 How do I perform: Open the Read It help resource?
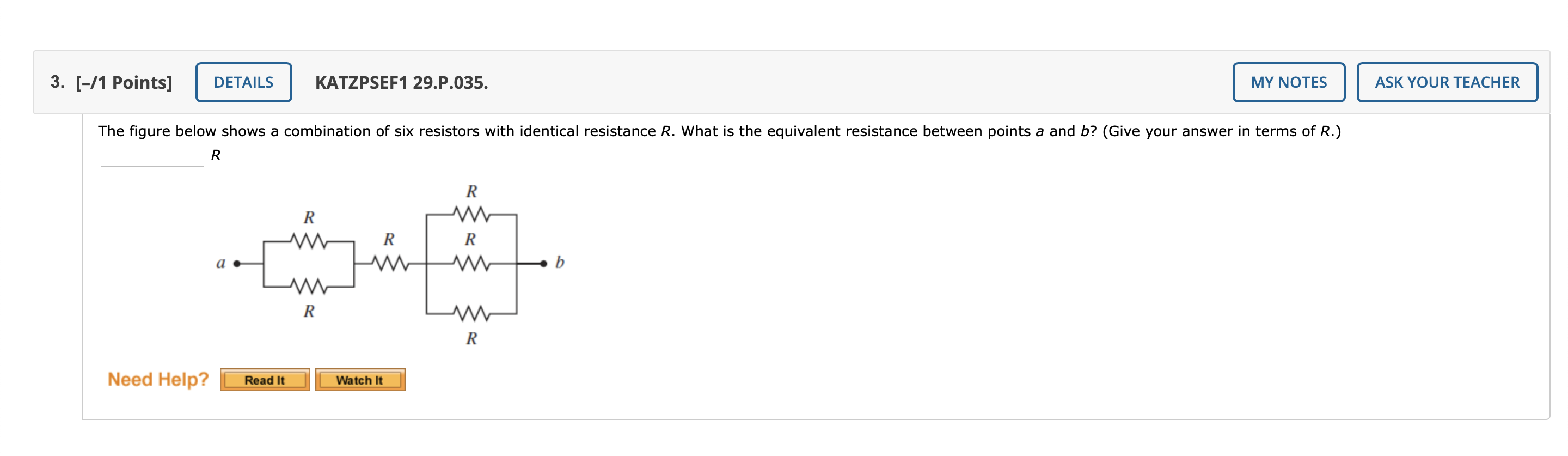pyautogui.click(x=265, y=380)
